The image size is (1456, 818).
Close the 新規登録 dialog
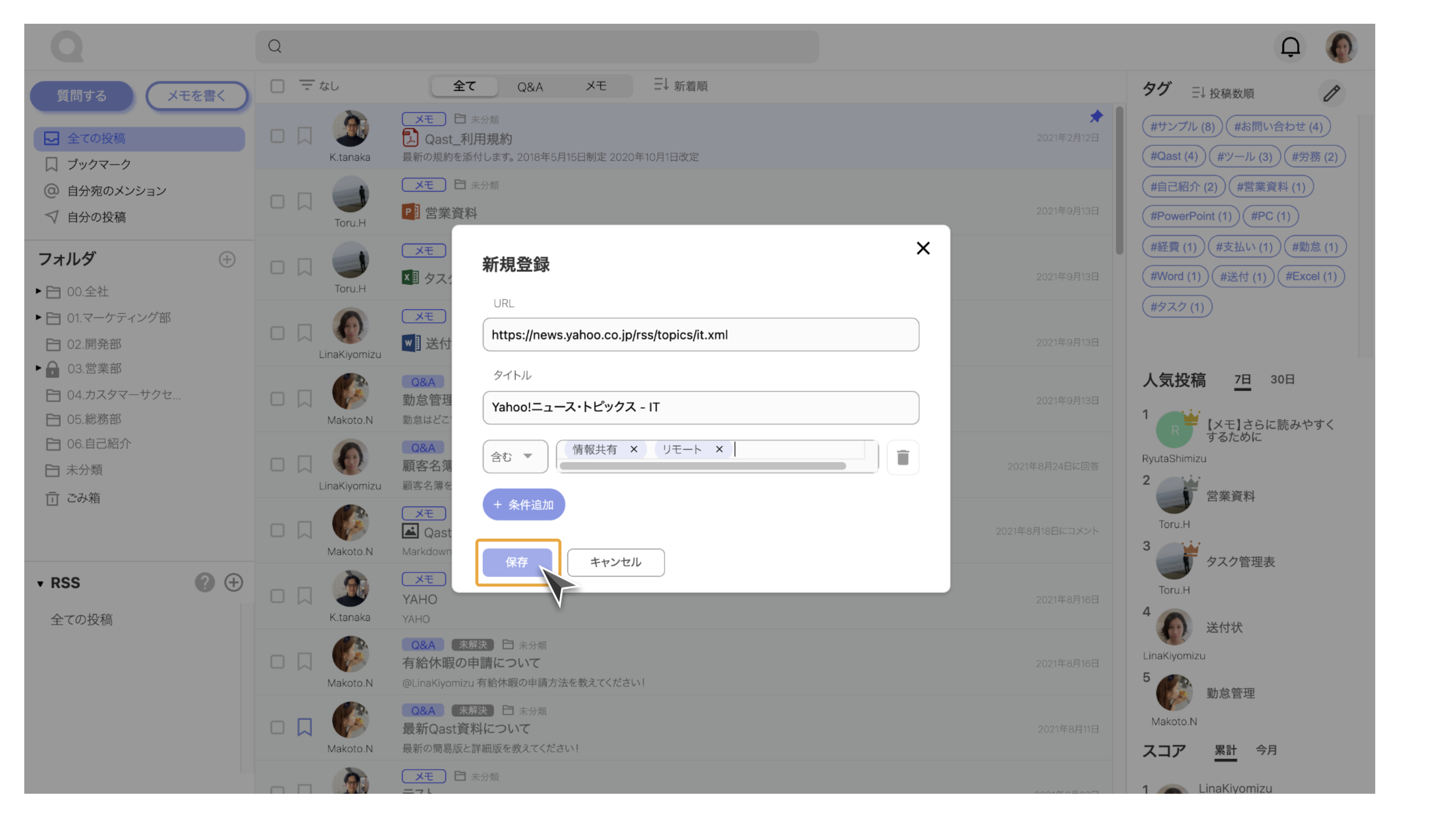click(x=923, y=248)
